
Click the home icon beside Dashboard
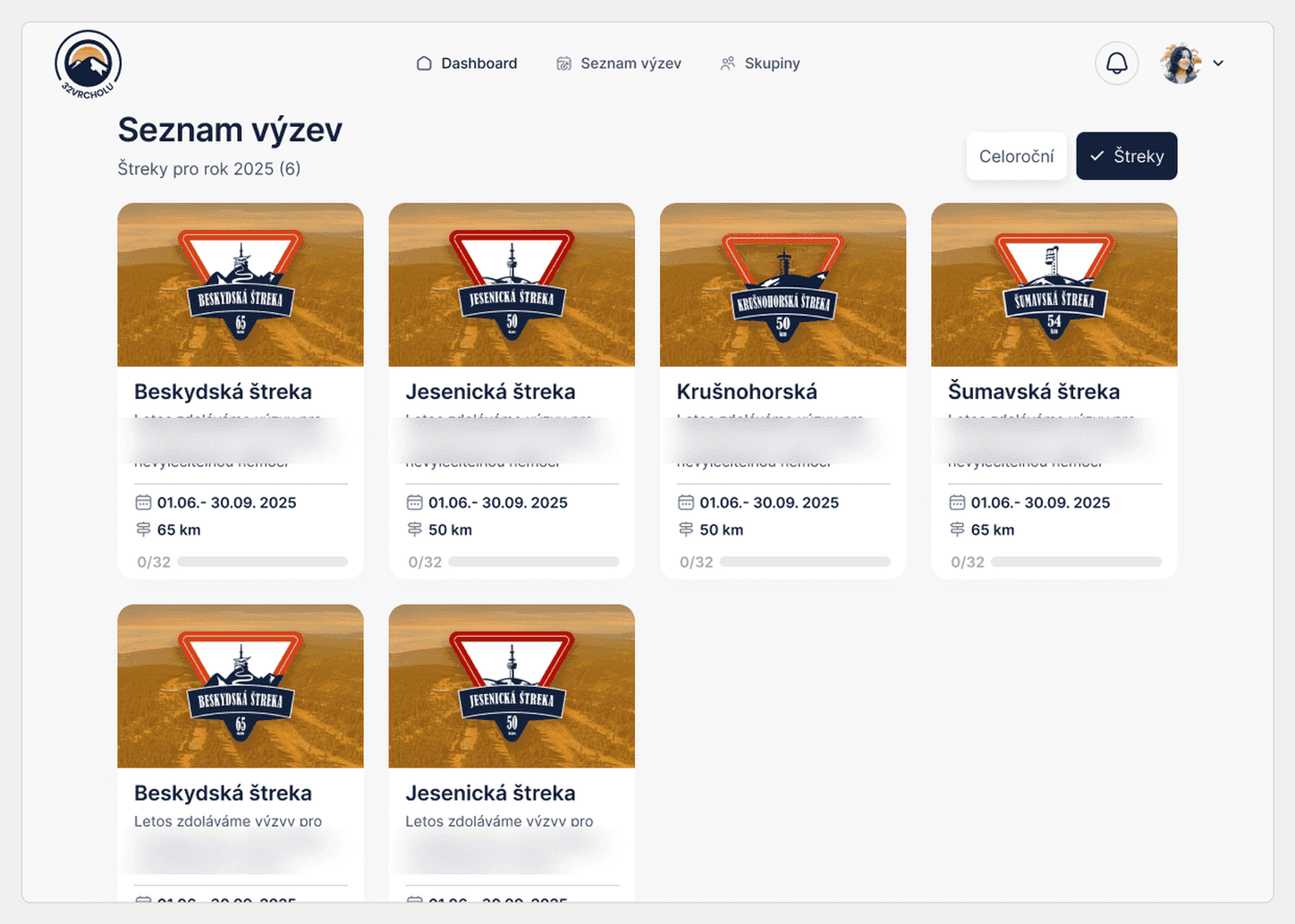[424, 64]
